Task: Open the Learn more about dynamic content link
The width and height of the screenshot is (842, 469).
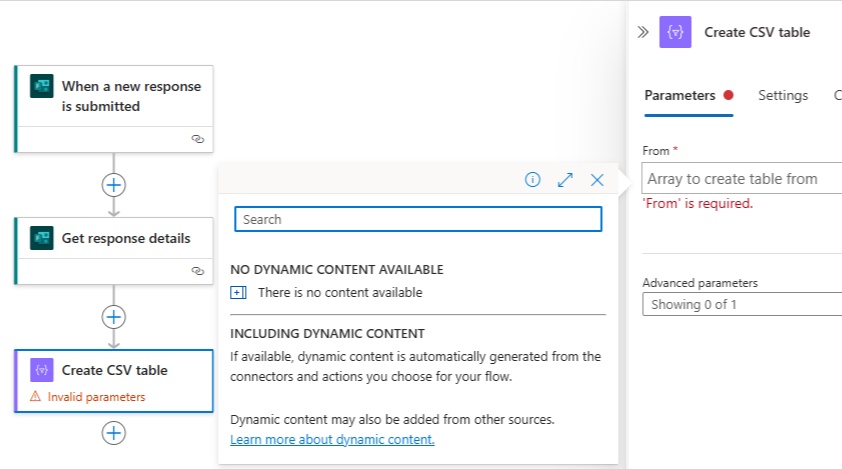Action: [x=332, y=440]
